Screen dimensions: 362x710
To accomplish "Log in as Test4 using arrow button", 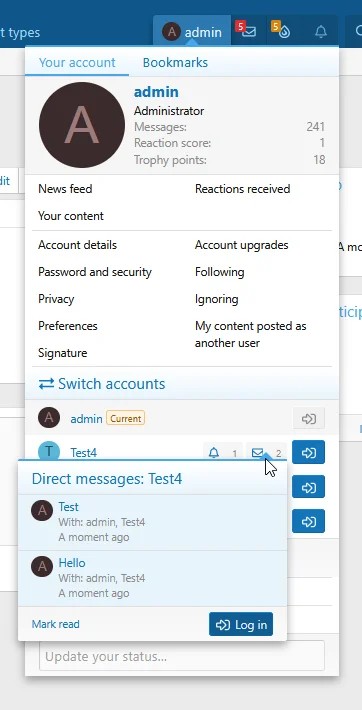I will click(309, 452).
